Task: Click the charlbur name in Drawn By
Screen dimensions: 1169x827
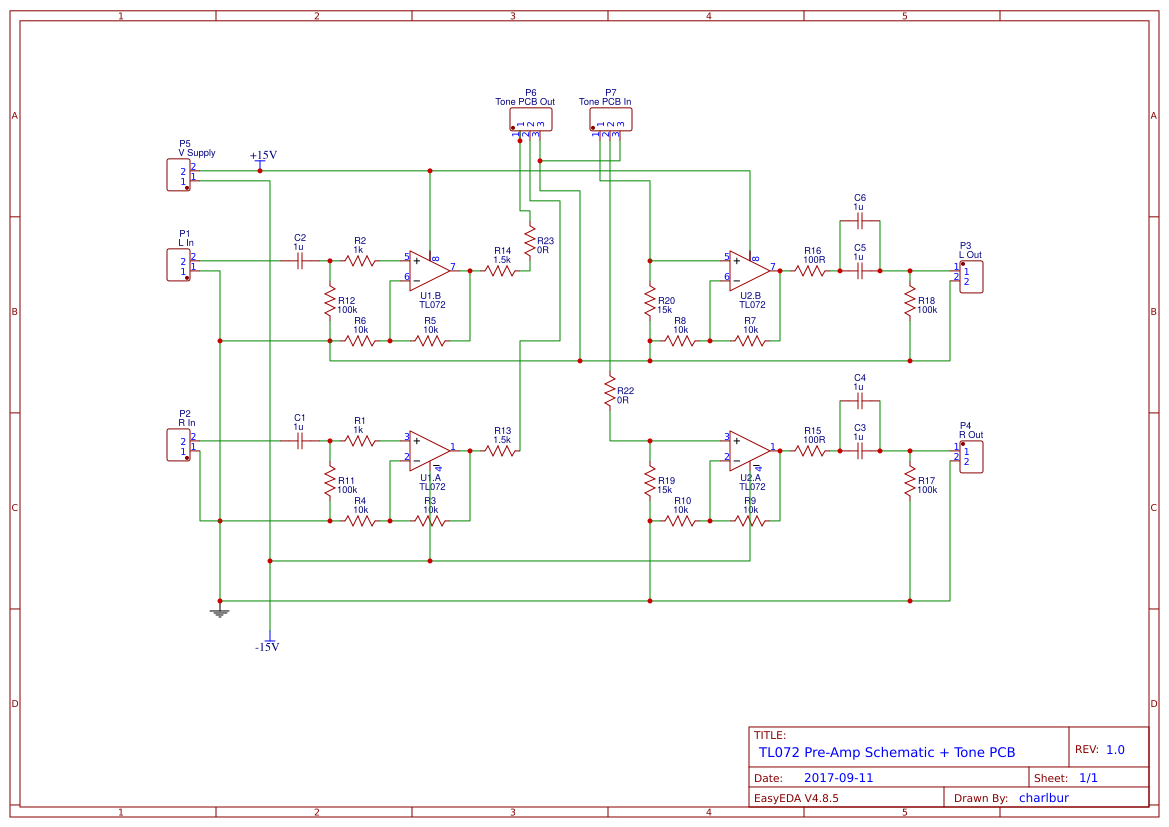Action: coord(1043,797)
